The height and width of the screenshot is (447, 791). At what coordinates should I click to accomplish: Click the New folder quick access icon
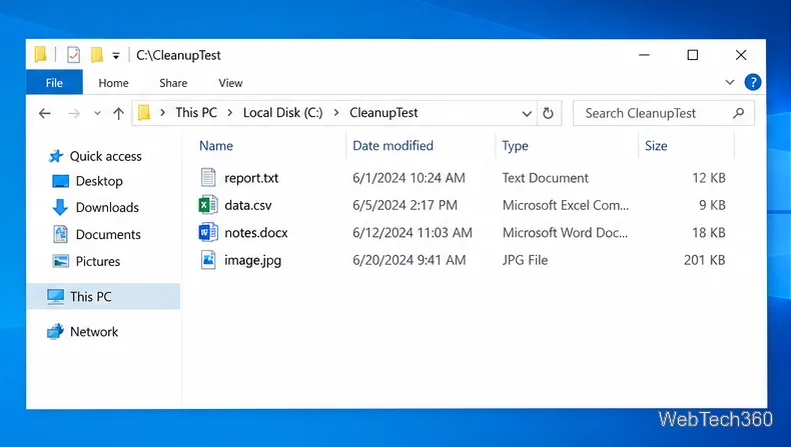[x=97, y=54]
